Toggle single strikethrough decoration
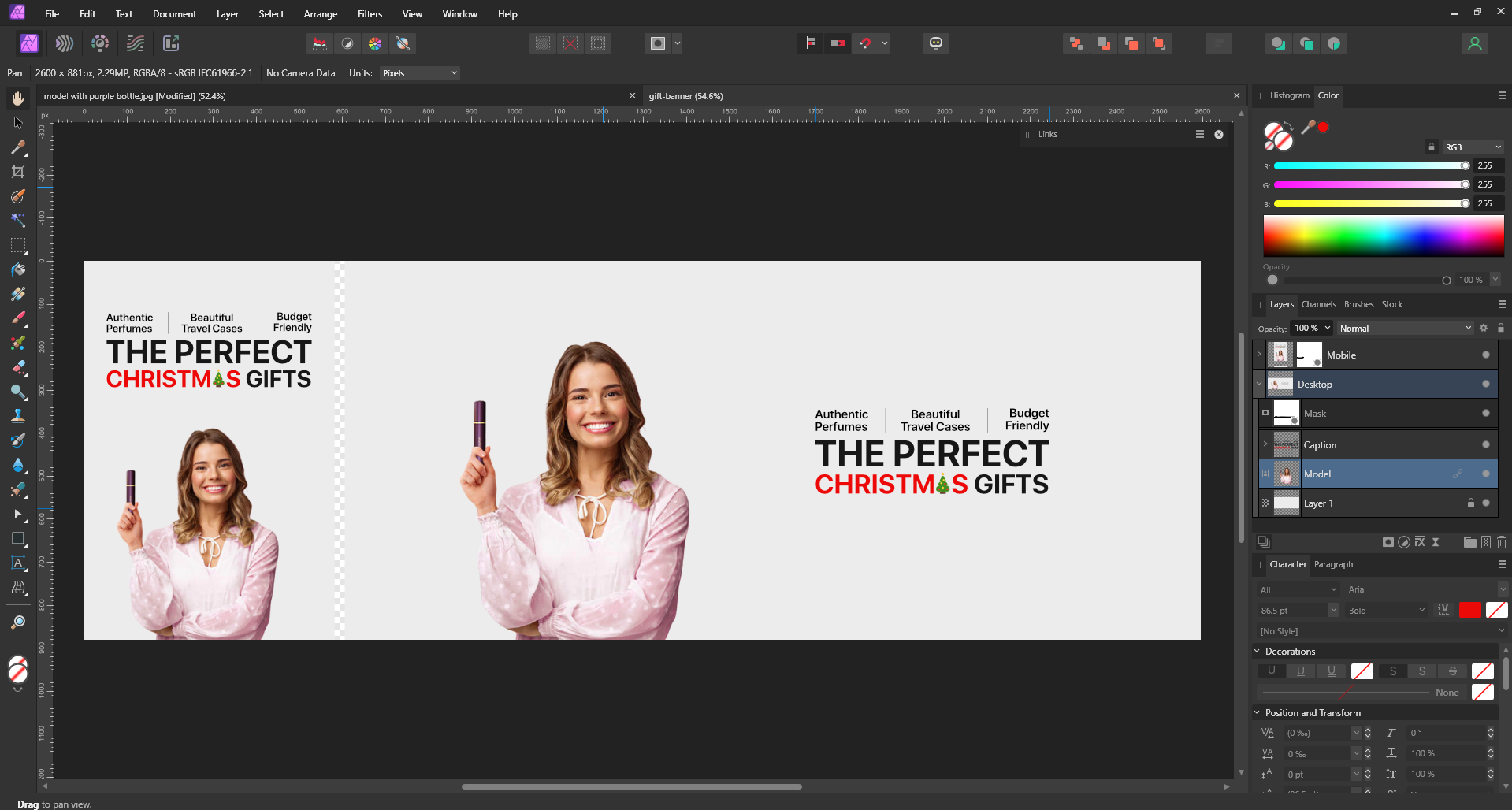 point(1422,671)
